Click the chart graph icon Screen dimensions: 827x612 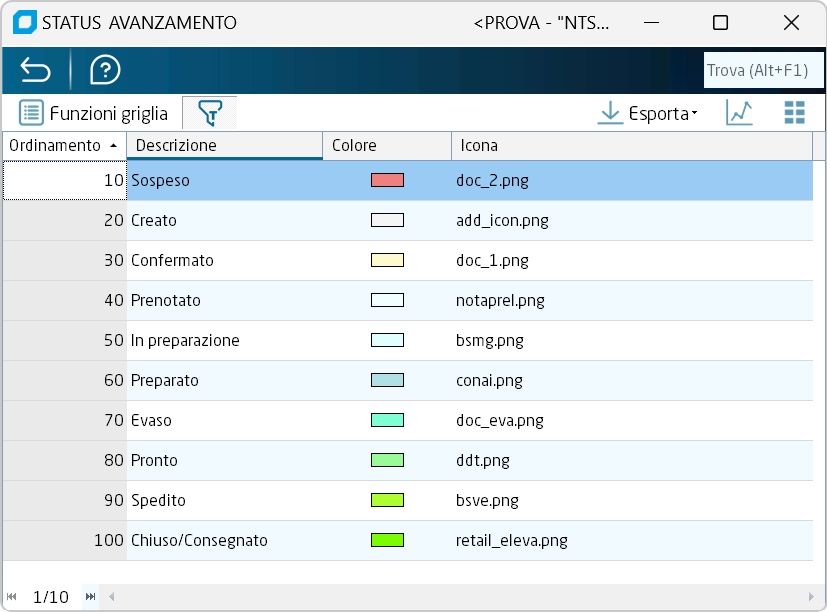[x=739, y=113]
